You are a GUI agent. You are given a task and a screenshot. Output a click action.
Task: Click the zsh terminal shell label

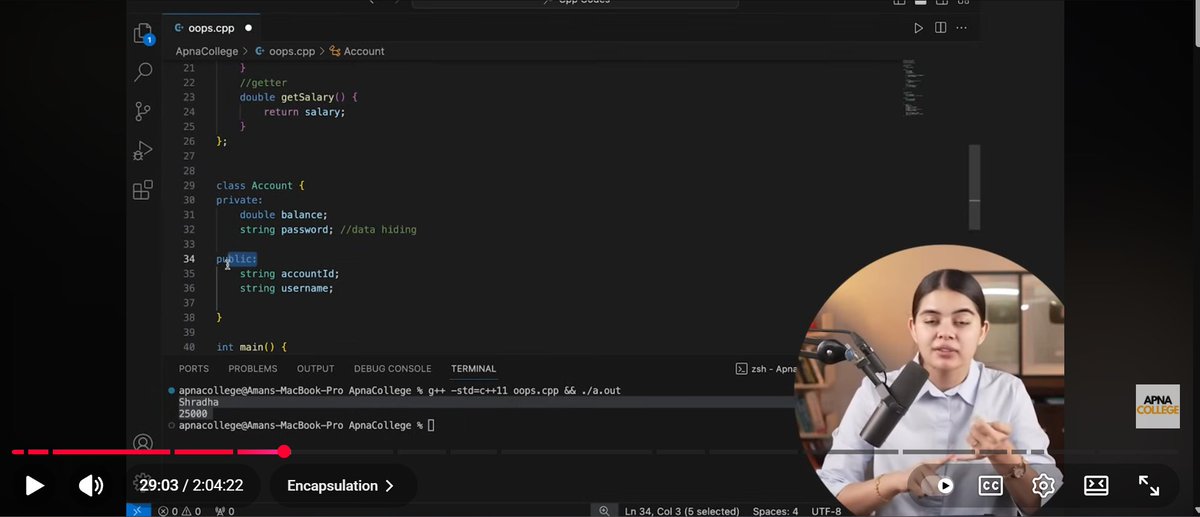[x=766, y=369]
